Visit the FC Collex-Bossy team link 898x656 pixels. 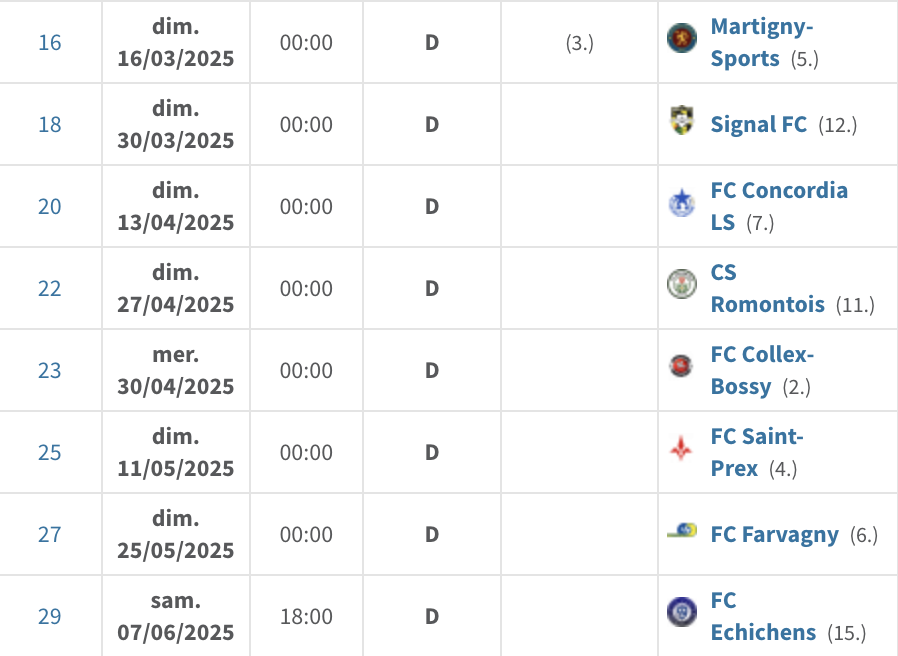(x=762, y=370)
